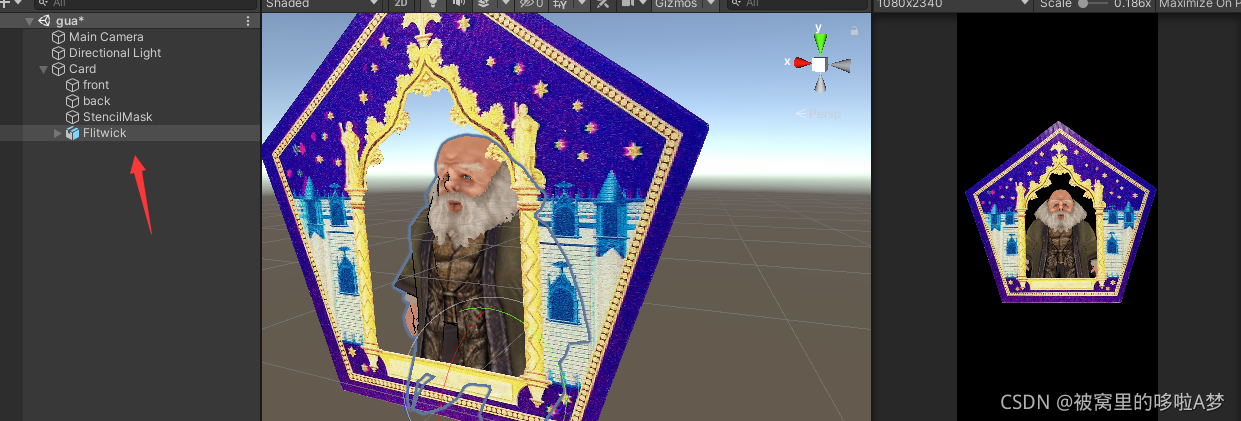This screenshot has height=421, width=1241.
Task: Click the StencilMask cube icon
Action: pos(72,117)
